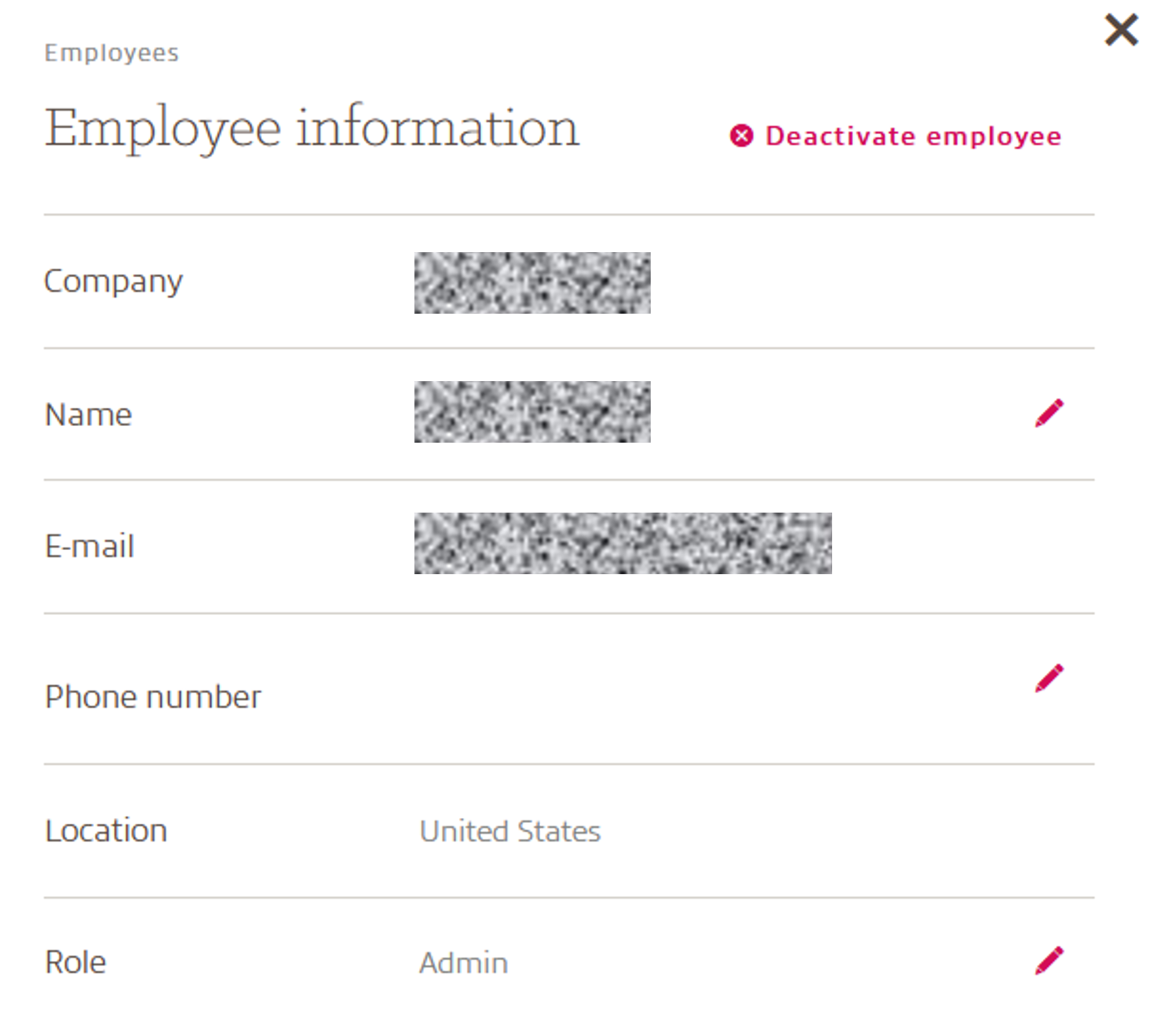Viewport: 1150px width, 1036px height.
Task: Click the Role field label
Action: tap(76, 962)
